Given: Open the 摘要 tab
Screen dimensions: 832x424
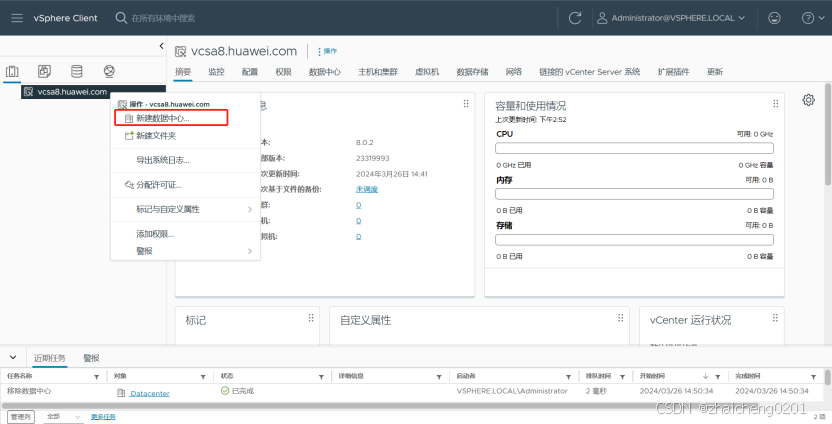Looking at the screenshot, I should coord(183,72).
